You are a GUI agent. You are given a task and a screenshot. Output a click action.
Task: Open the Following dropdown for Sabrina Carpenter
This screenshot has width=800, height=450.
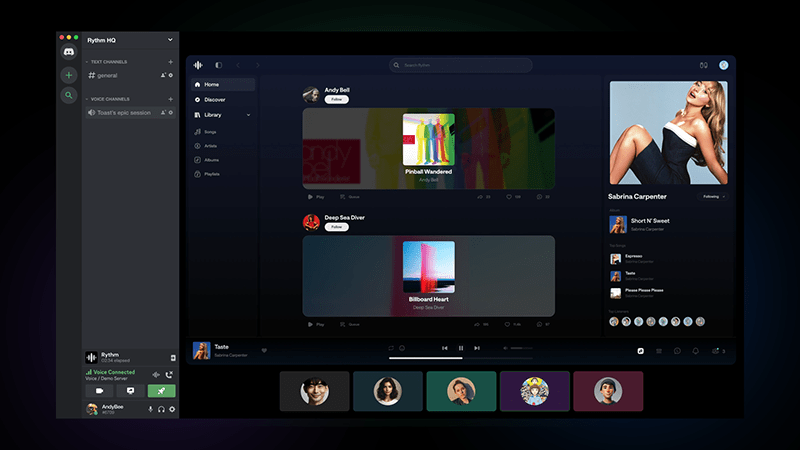tap(713, 196)
